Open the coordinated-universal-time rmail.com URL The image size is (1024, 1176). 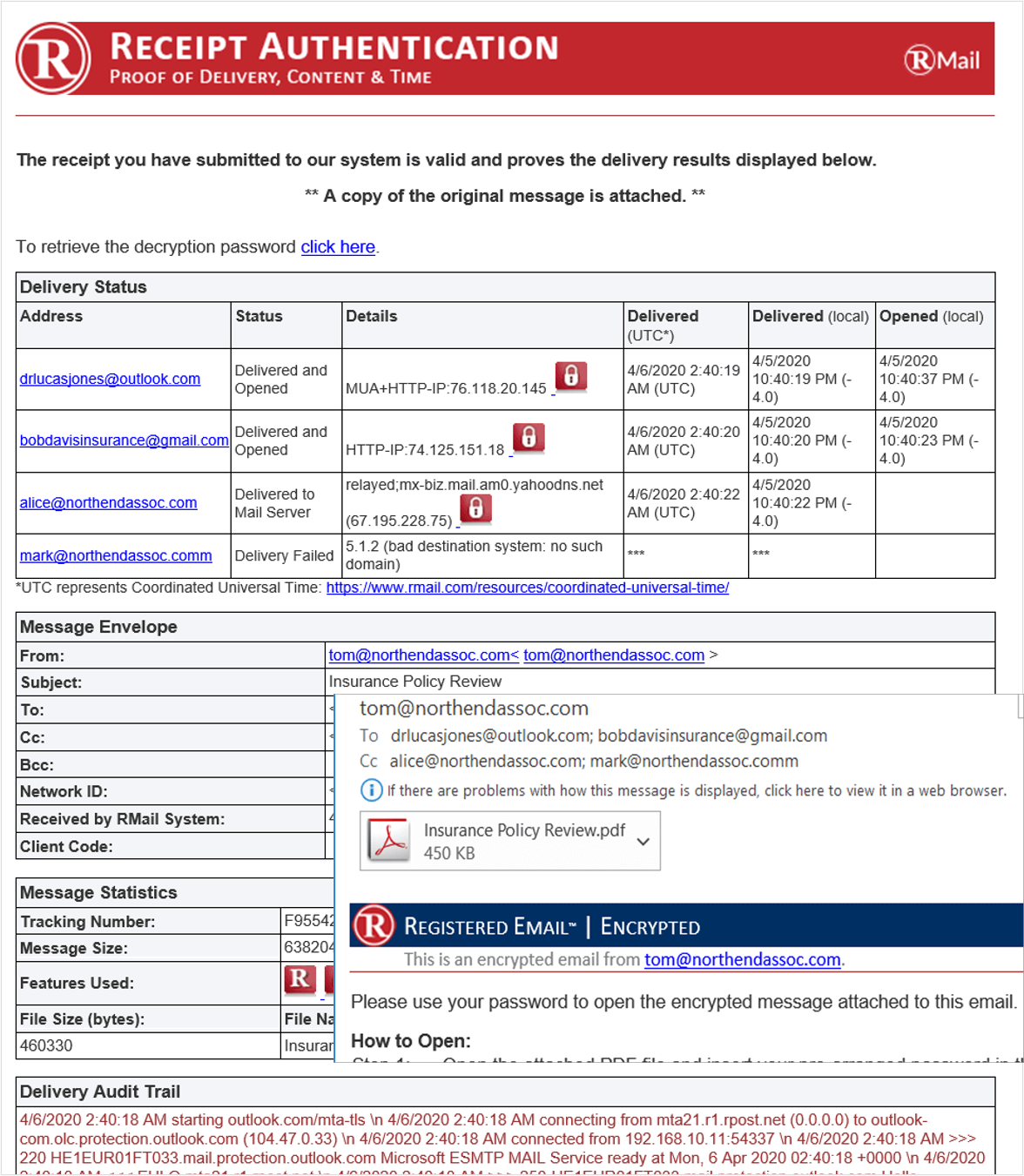527,588
